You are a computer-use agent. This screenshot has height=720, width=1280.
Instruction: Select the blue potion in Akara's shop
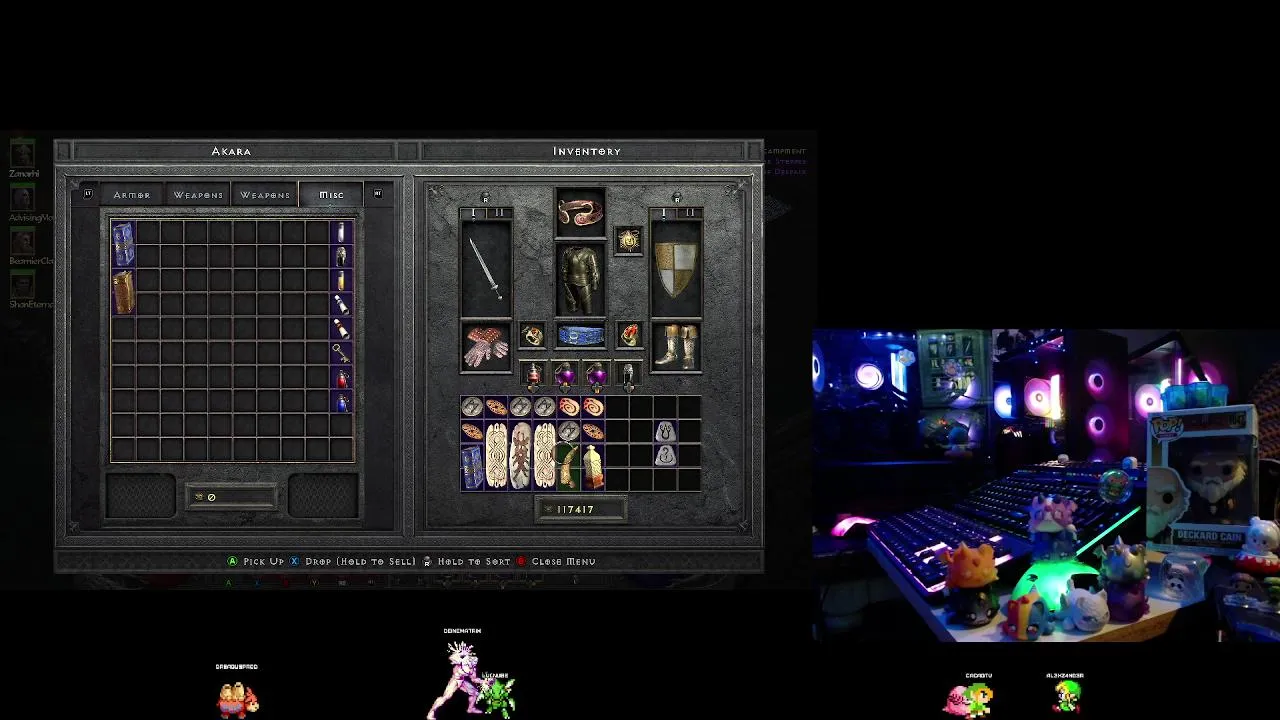coord(341,402)
